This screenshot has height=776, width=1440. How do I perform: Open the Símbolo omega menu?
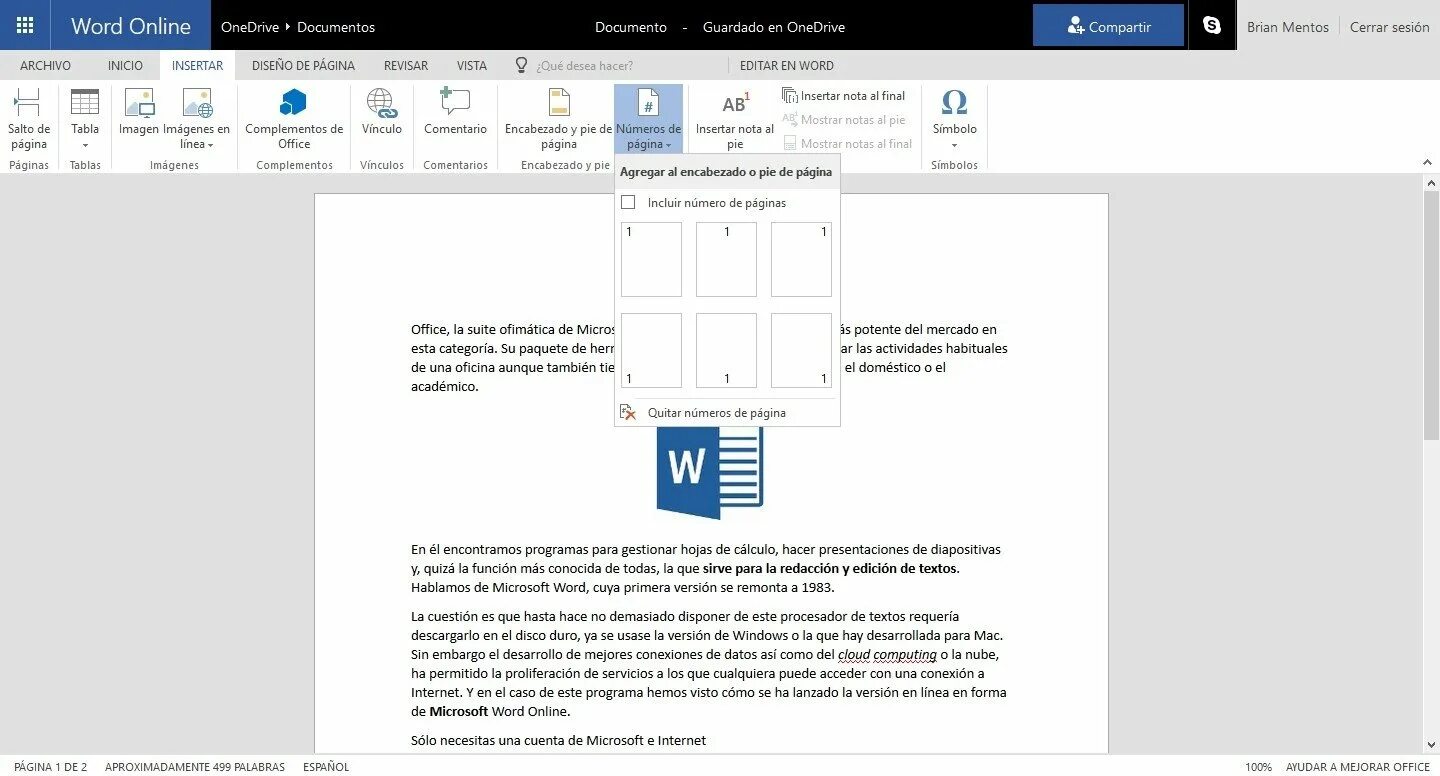[x=955, y=119]
